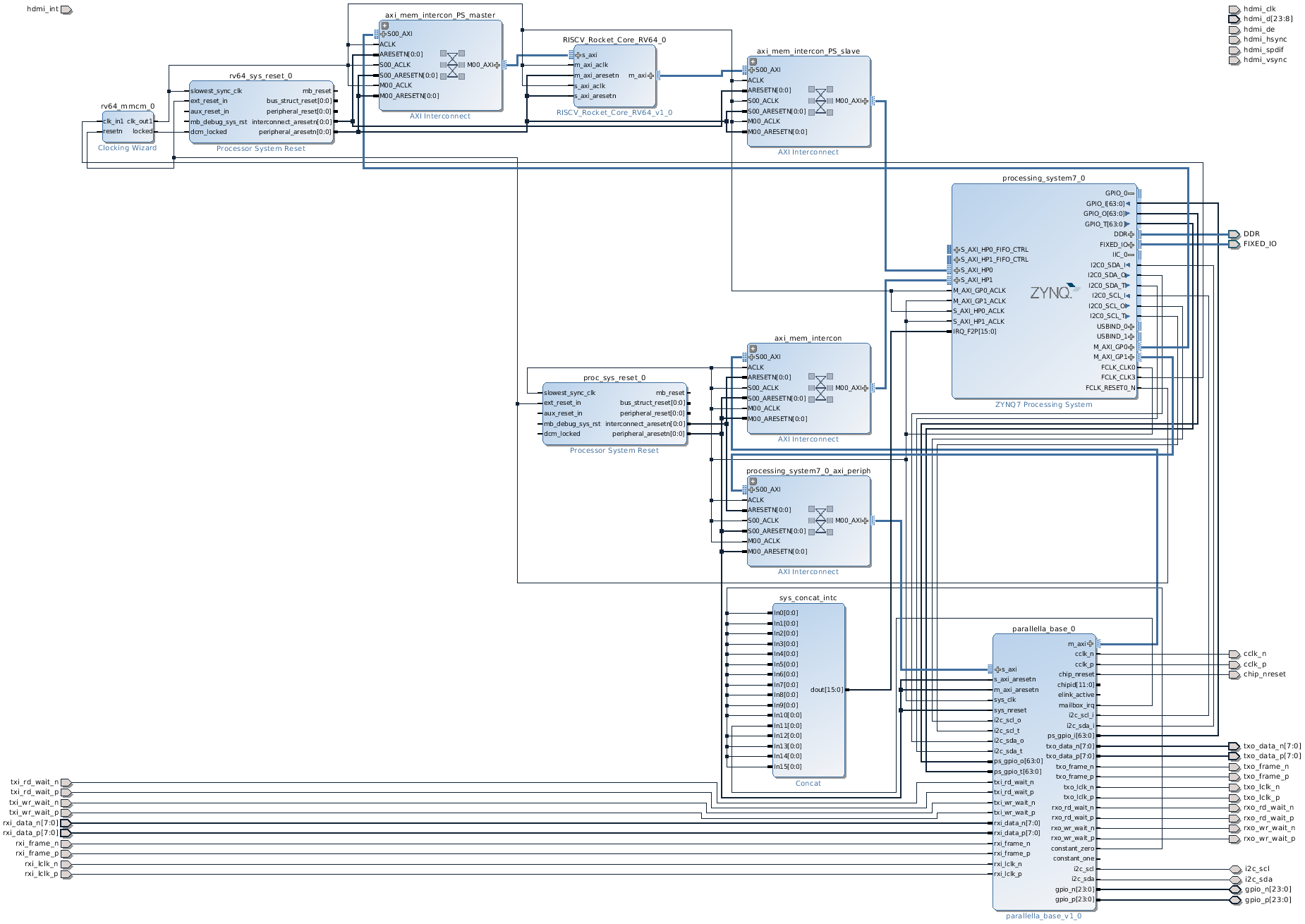Expand the axi_mem_intercon_PS_master block hierarchy
This screenshot has width=1305, height=924.
(x=385, y=26)
